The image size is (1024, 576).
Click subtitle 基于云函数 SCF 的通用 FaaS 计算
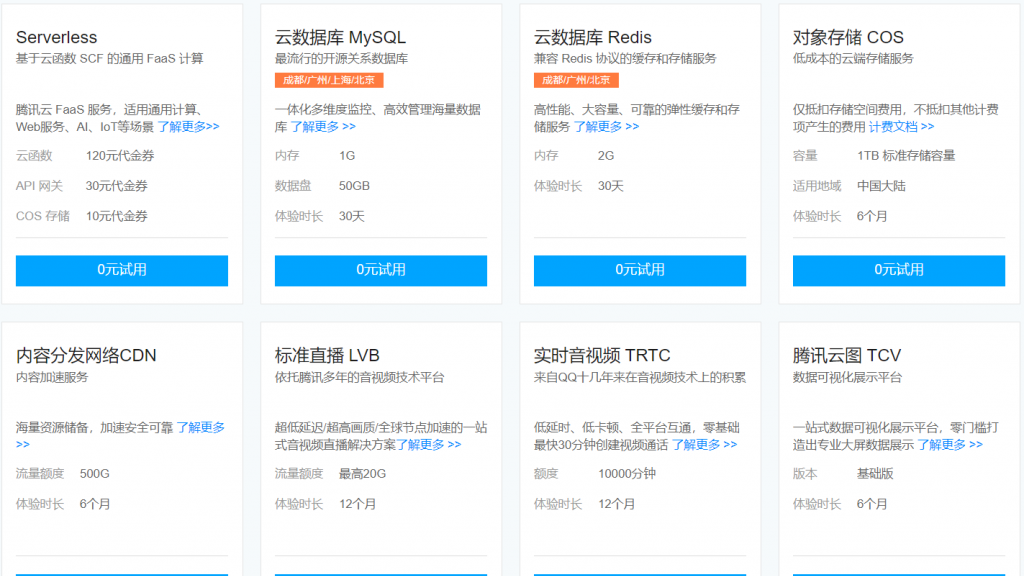(x=110, y=59)
